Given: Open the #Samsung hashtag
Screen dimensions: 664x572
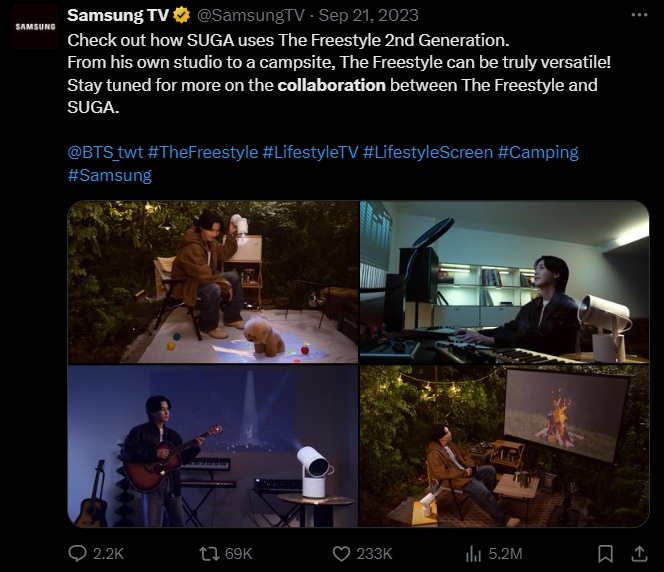Looking at the screenshot, I should coord(109,175).
